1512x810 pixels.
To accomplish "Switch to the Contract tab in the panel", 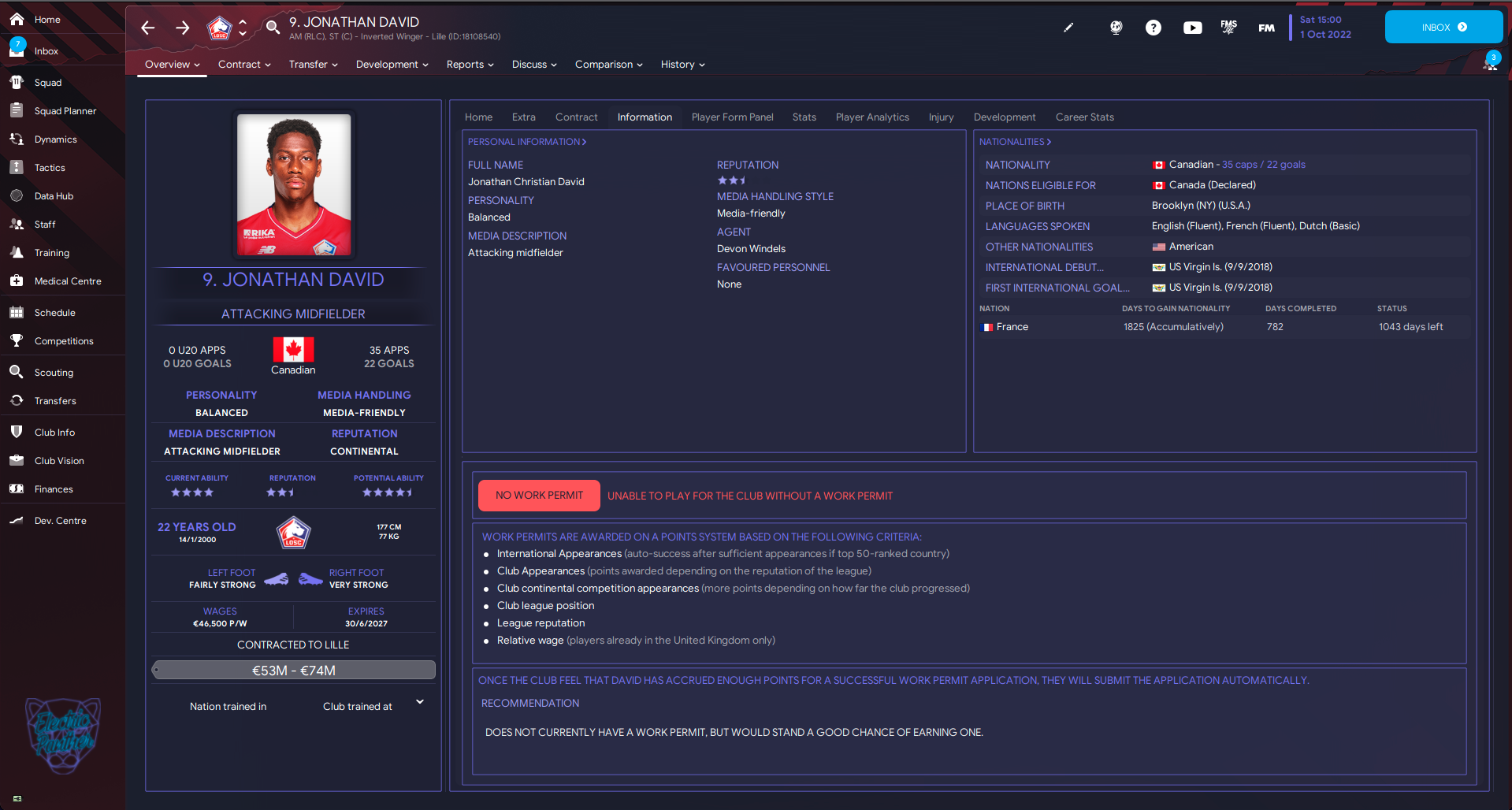I will [576, 117].
